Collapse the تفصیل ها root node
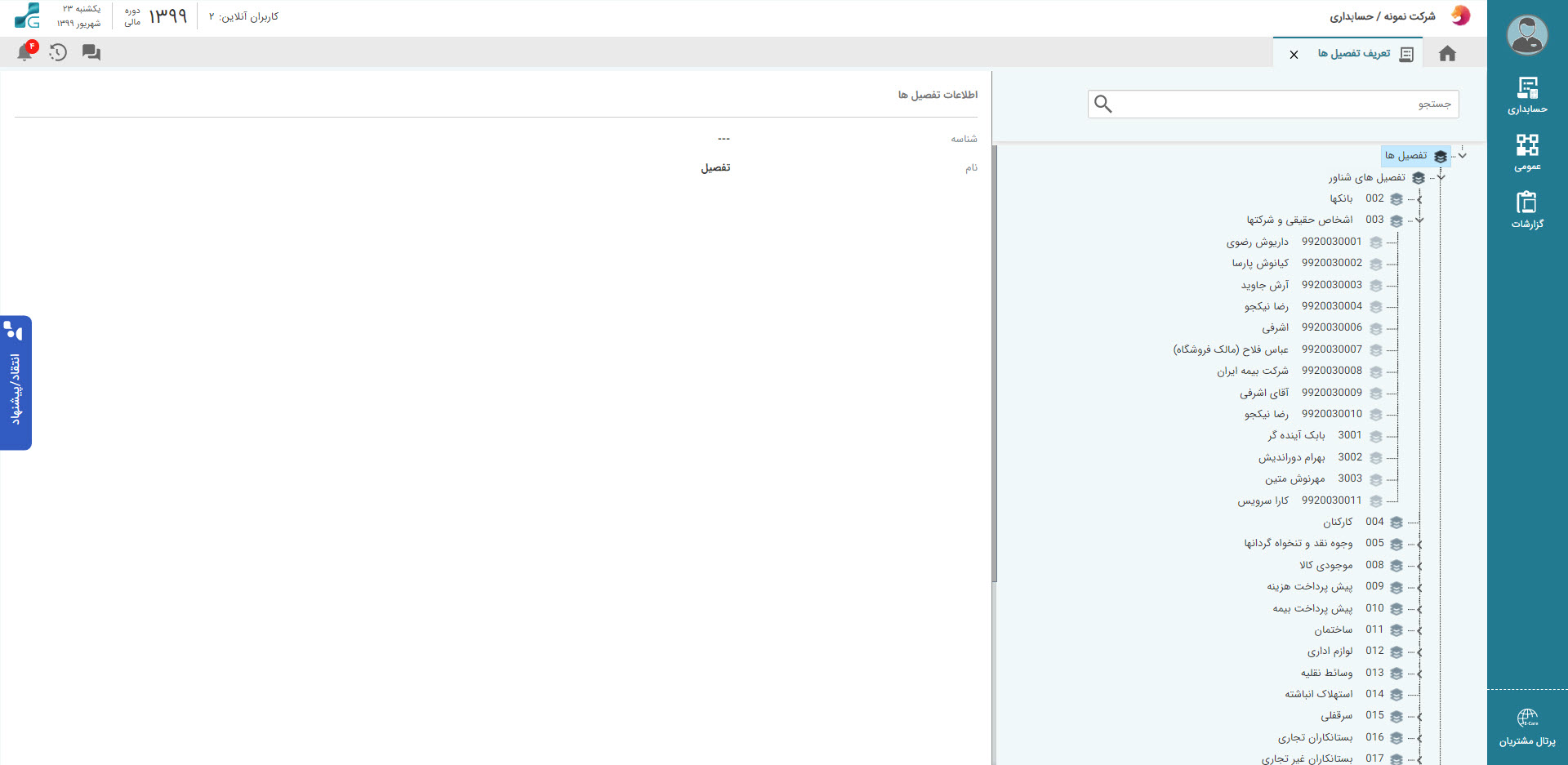The image size is (1568, 765). 1462,155
